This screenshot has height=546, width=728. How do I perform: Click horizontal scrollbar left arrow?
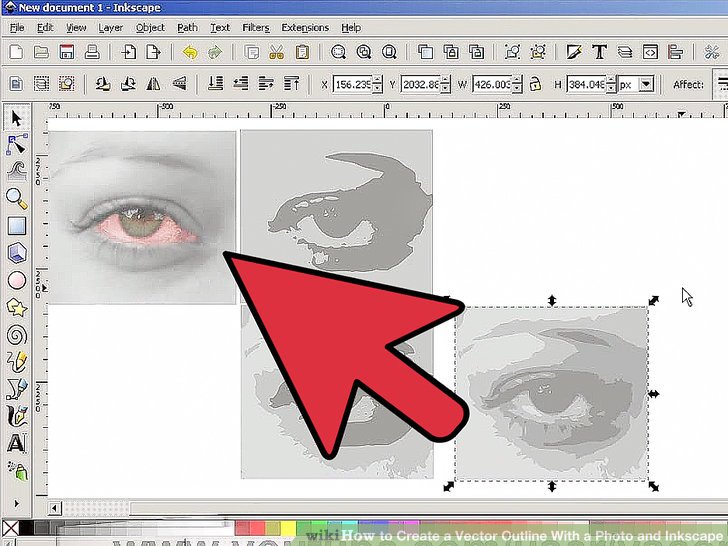click(55, 508)
